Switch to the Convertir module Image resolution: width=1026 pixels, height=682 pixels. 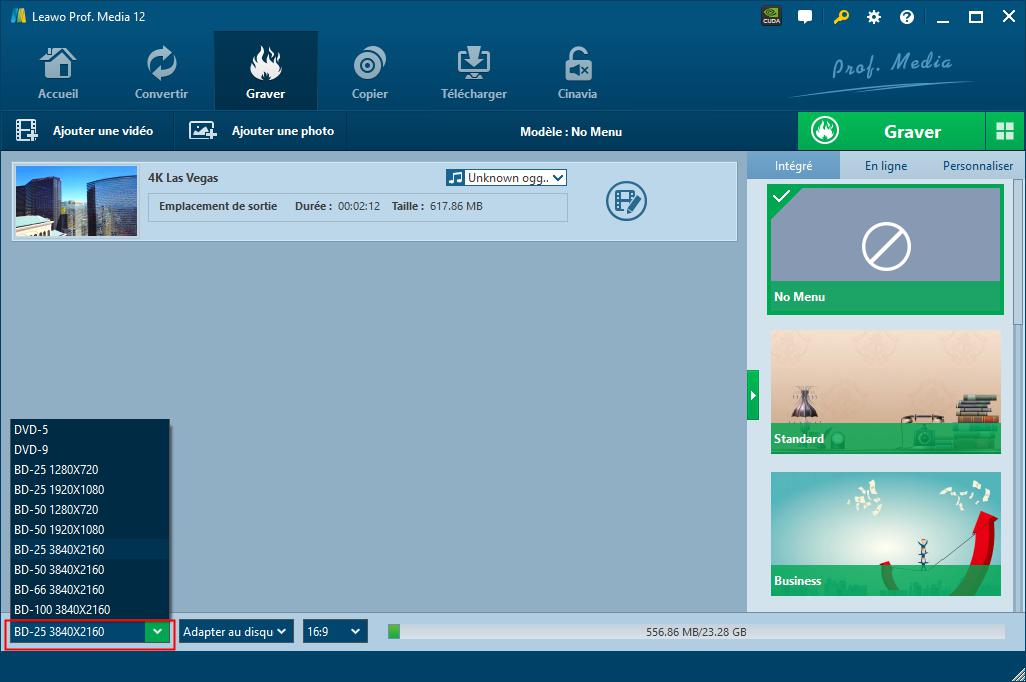[161, 73]
